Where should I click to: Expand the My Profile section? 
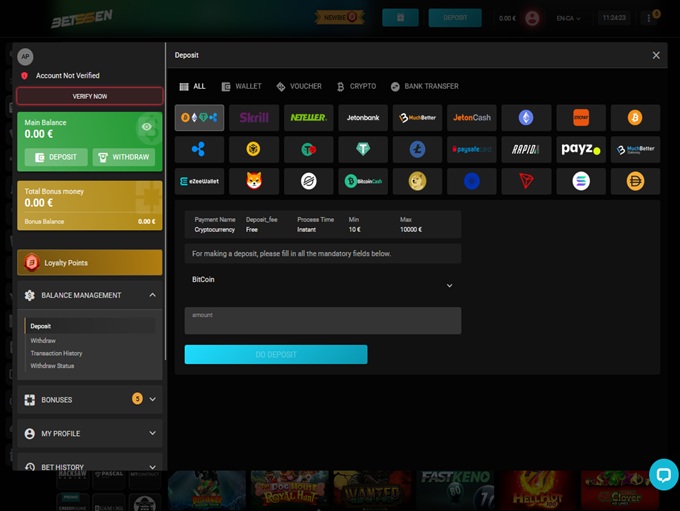point(153,433)
